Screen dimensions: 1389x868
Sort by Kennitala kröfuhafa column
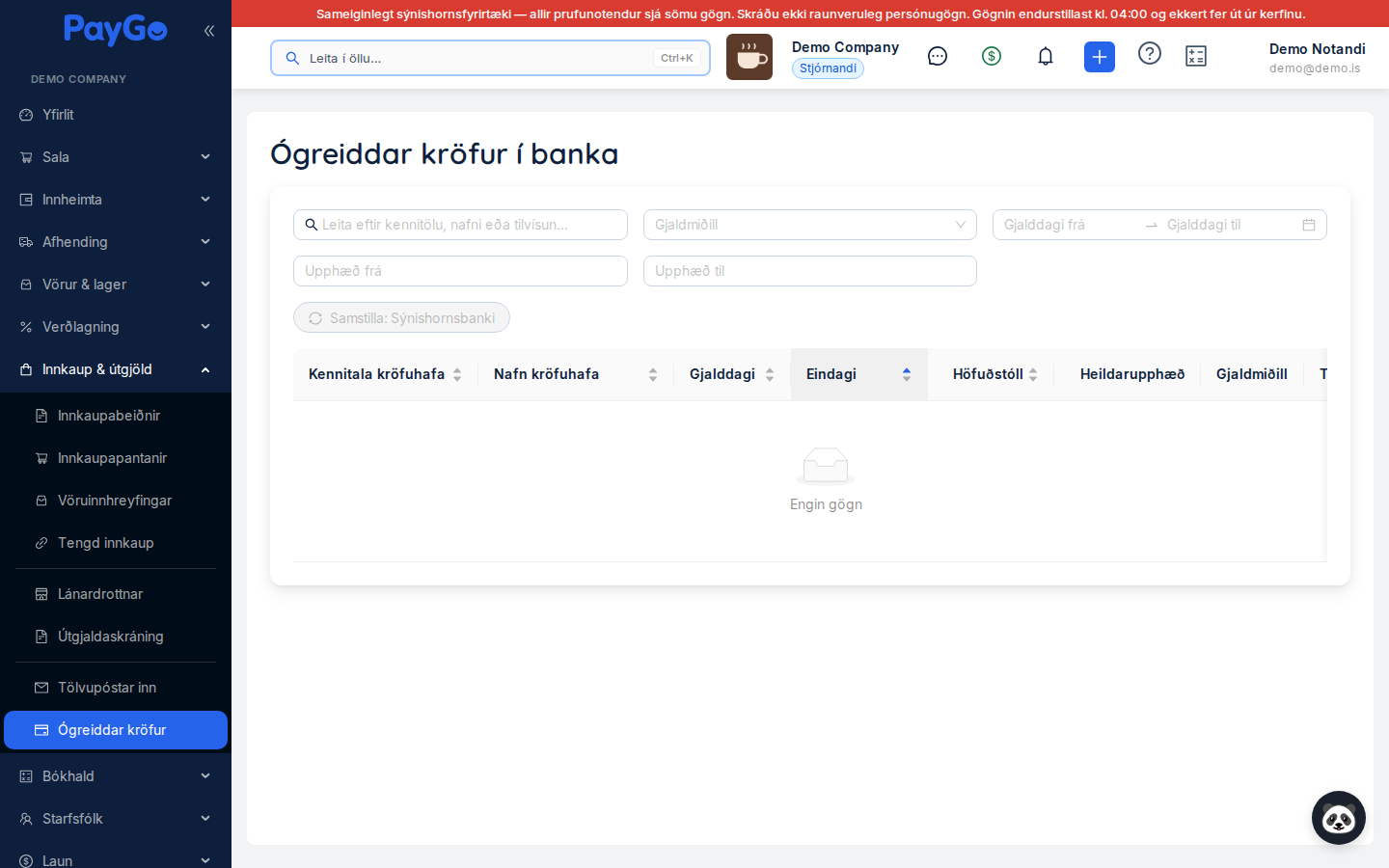[x=385, y=374]
